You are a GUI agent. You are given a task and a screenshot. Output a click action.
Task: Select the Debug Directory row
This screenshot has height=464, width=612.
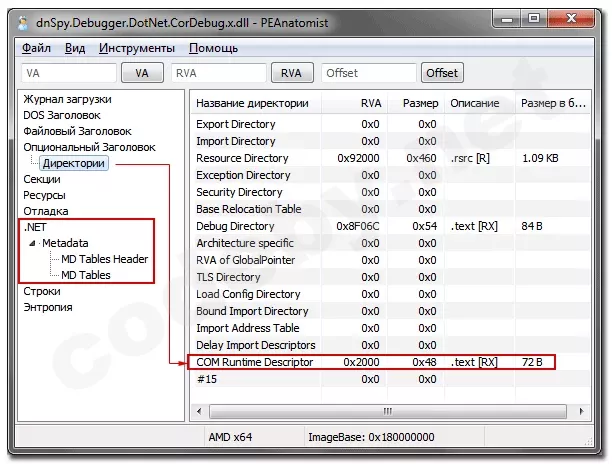[390, 226]
